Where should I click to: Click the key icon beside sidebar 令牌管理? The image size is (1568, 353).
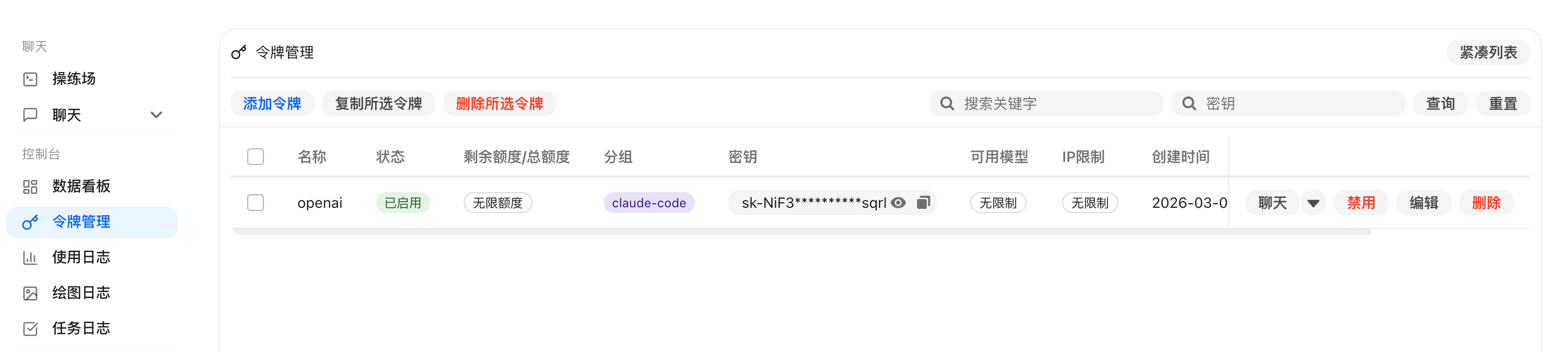click(x=30, y=222)
